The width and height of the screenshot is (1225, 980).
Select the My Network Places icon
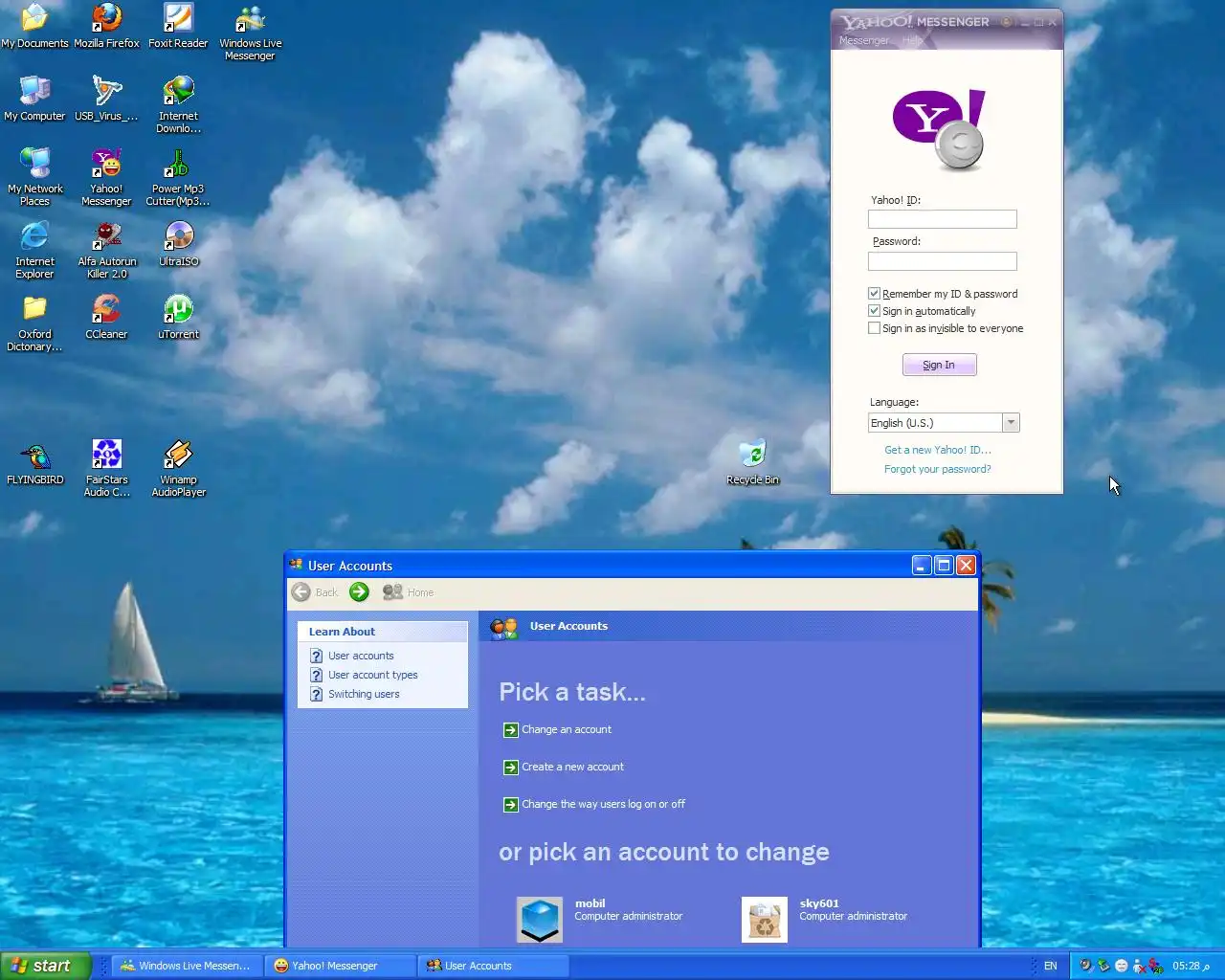(34, 177)
